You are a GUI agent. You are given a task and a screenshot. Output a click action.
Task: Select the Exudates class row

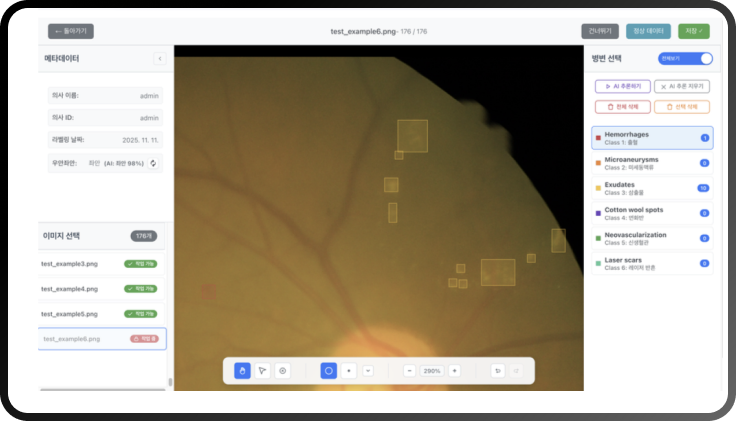(x=652, y=188)
